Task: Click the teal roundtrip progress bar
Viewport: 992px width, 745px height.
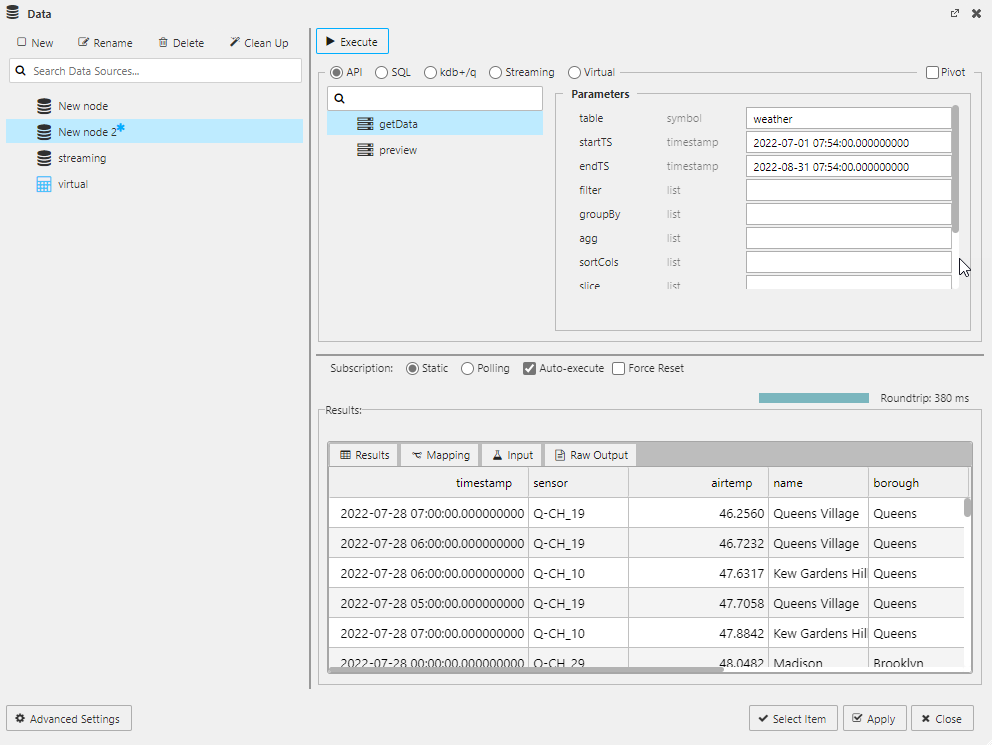Action: coord(813,397)
